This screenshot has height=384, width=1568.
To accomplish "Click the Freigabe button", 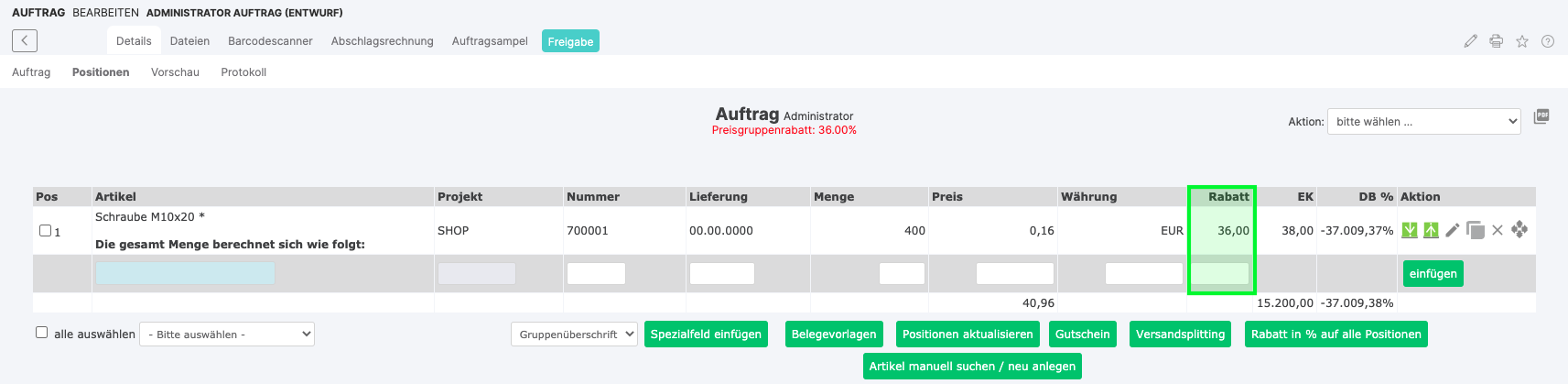I will click(x=570, y=41).
